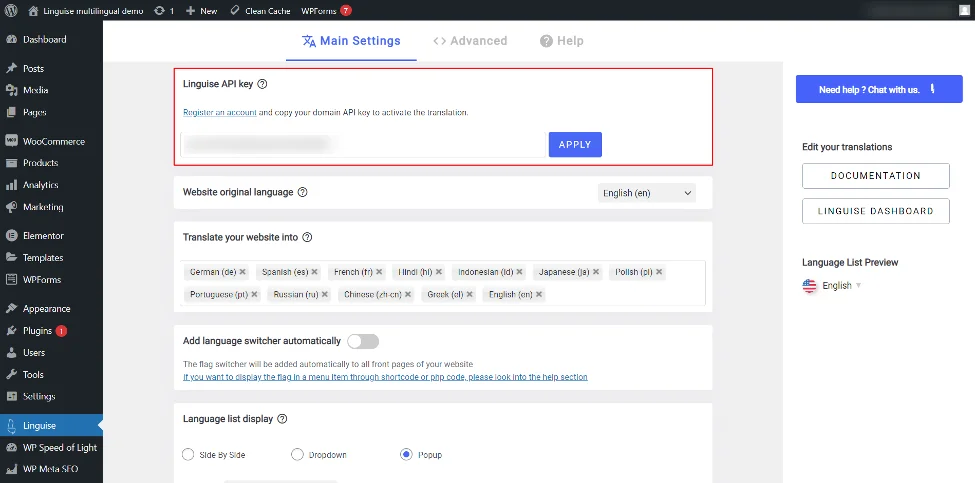Remove Chinese (zh-cn) language tag
Viewport: 977px width, 483px height.
tap(408, 294)
